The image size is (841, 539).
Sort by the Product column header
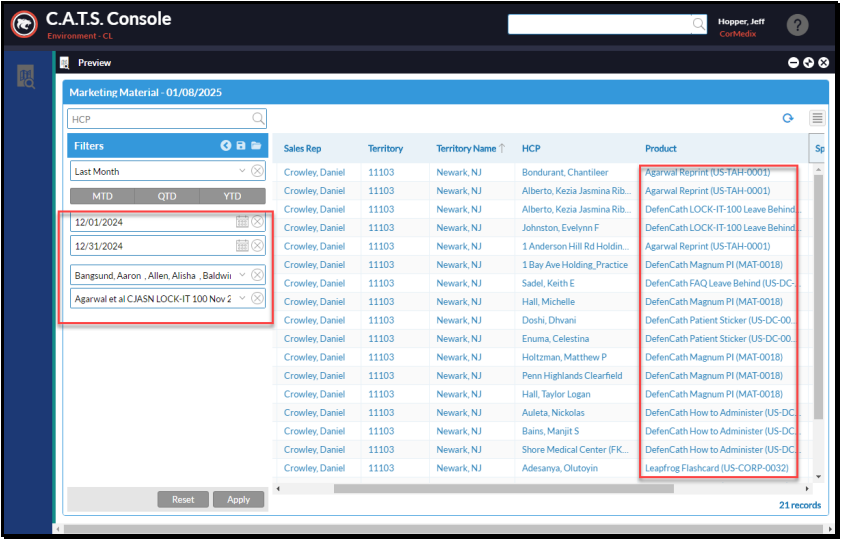point(661,149)
